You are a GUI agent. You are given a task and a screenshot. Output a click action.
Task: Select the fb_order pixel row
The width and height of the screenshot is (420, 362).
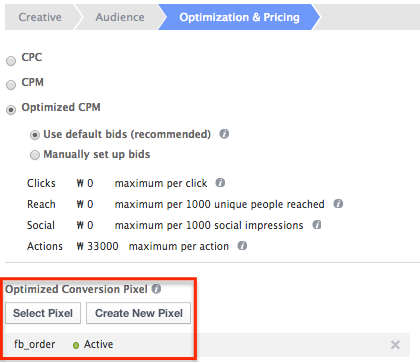point(207,344)
